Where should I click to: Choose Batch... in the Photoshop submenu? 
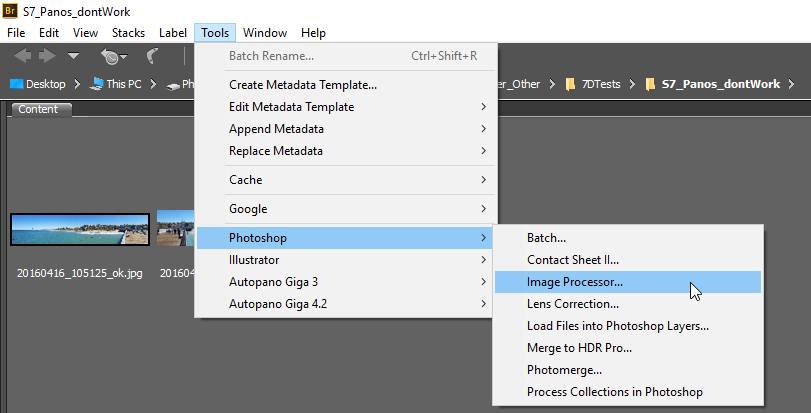[628, 238]
